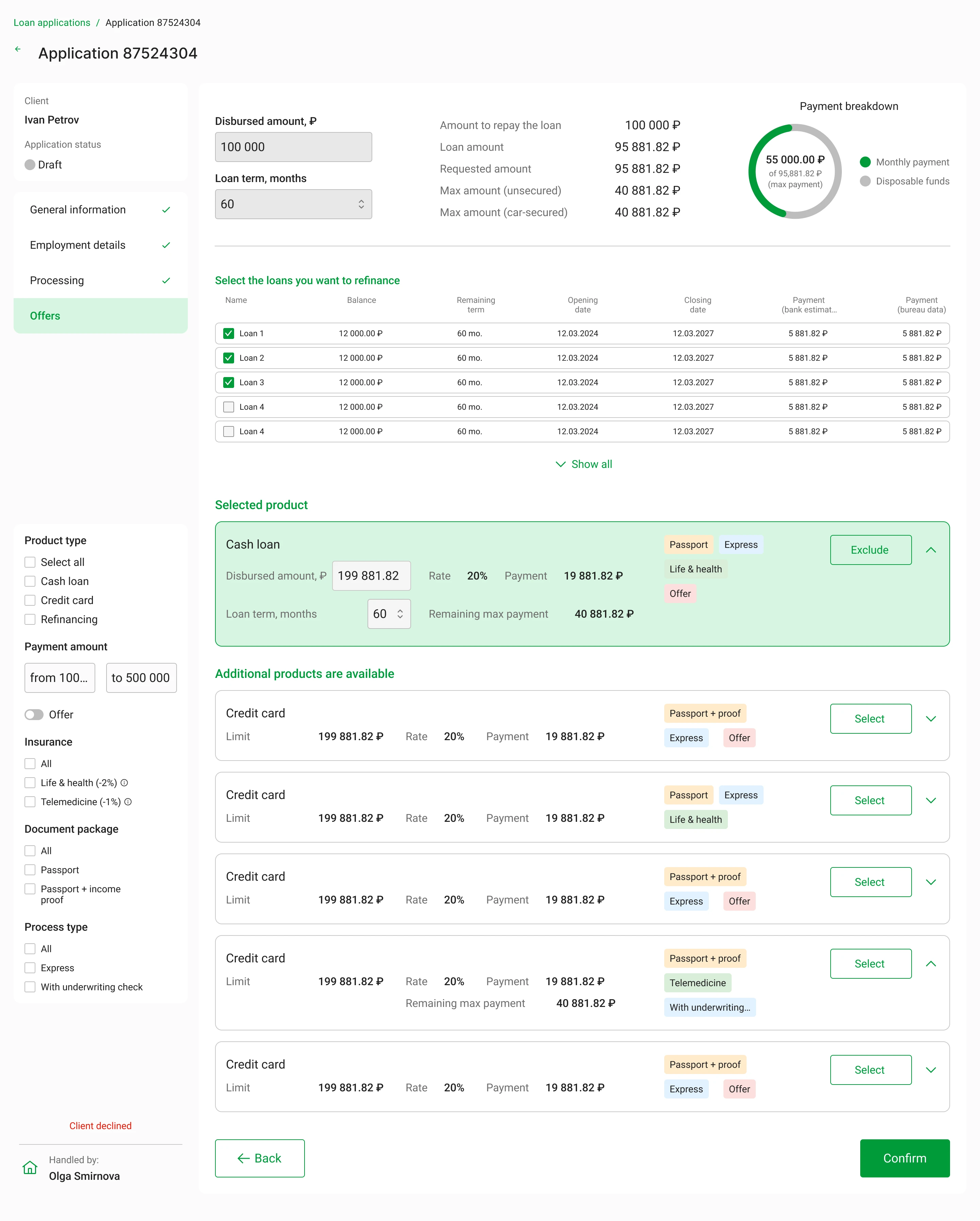
Task: Go to Loan applications breadcrumb
Action: (51, 23)
